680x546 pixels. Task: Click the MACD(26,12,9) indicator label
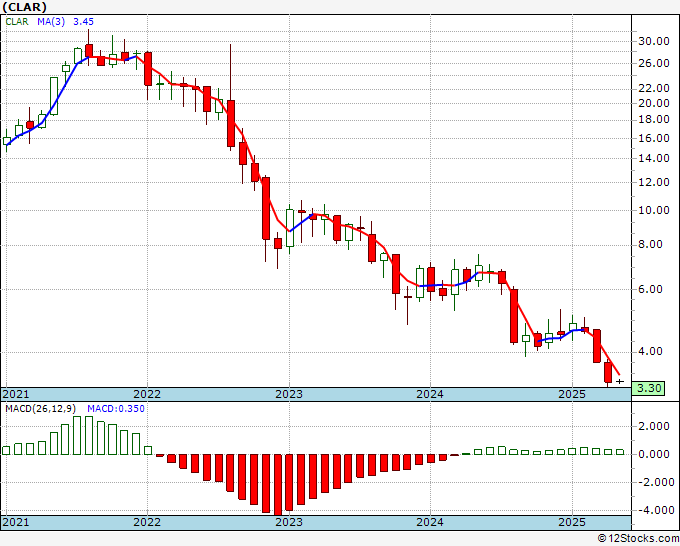pyautogui.click(x=40, y=409)
